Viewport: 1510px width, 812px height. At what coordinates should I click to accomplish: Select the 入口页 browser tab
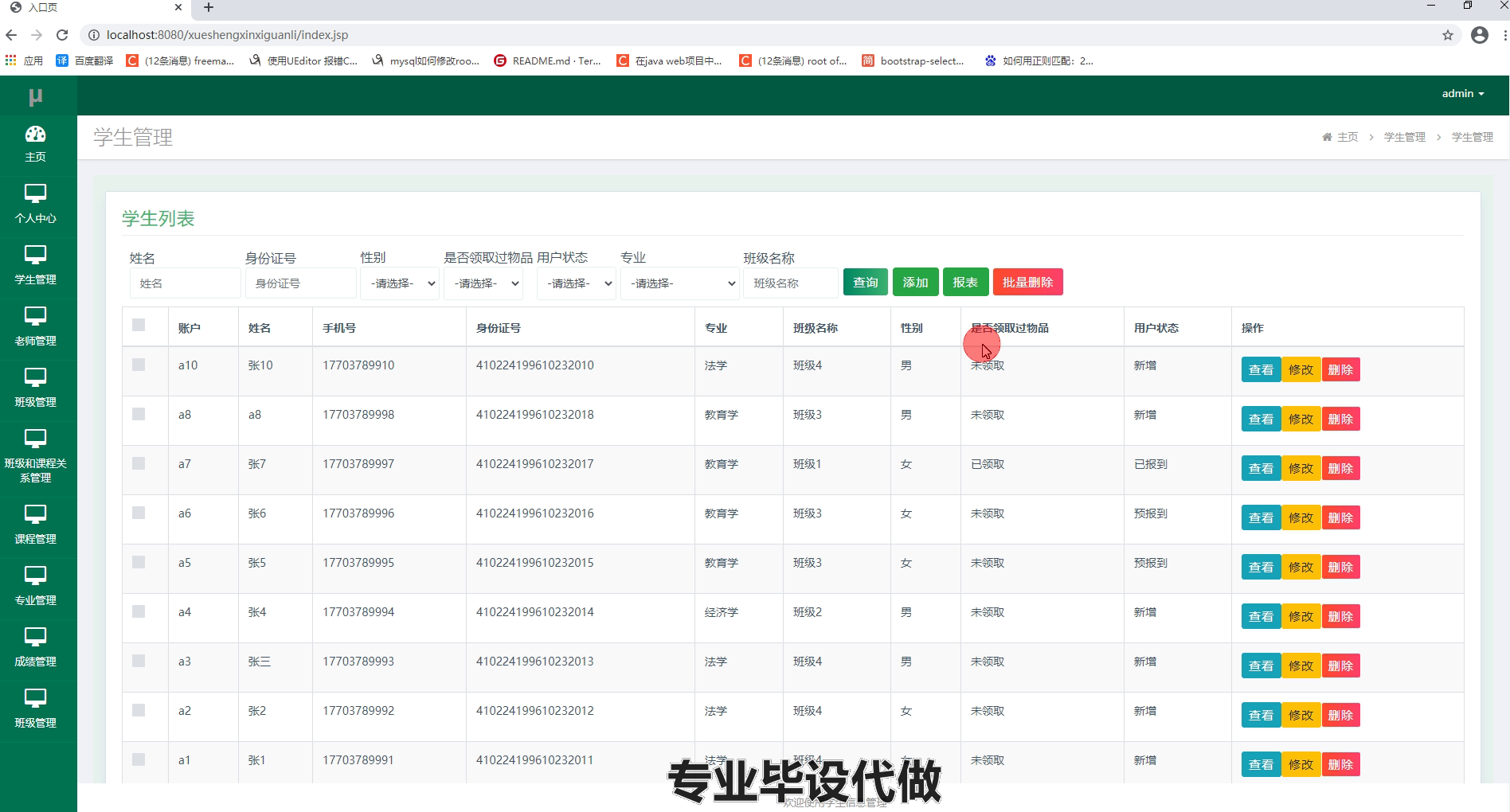click(96, 7)
